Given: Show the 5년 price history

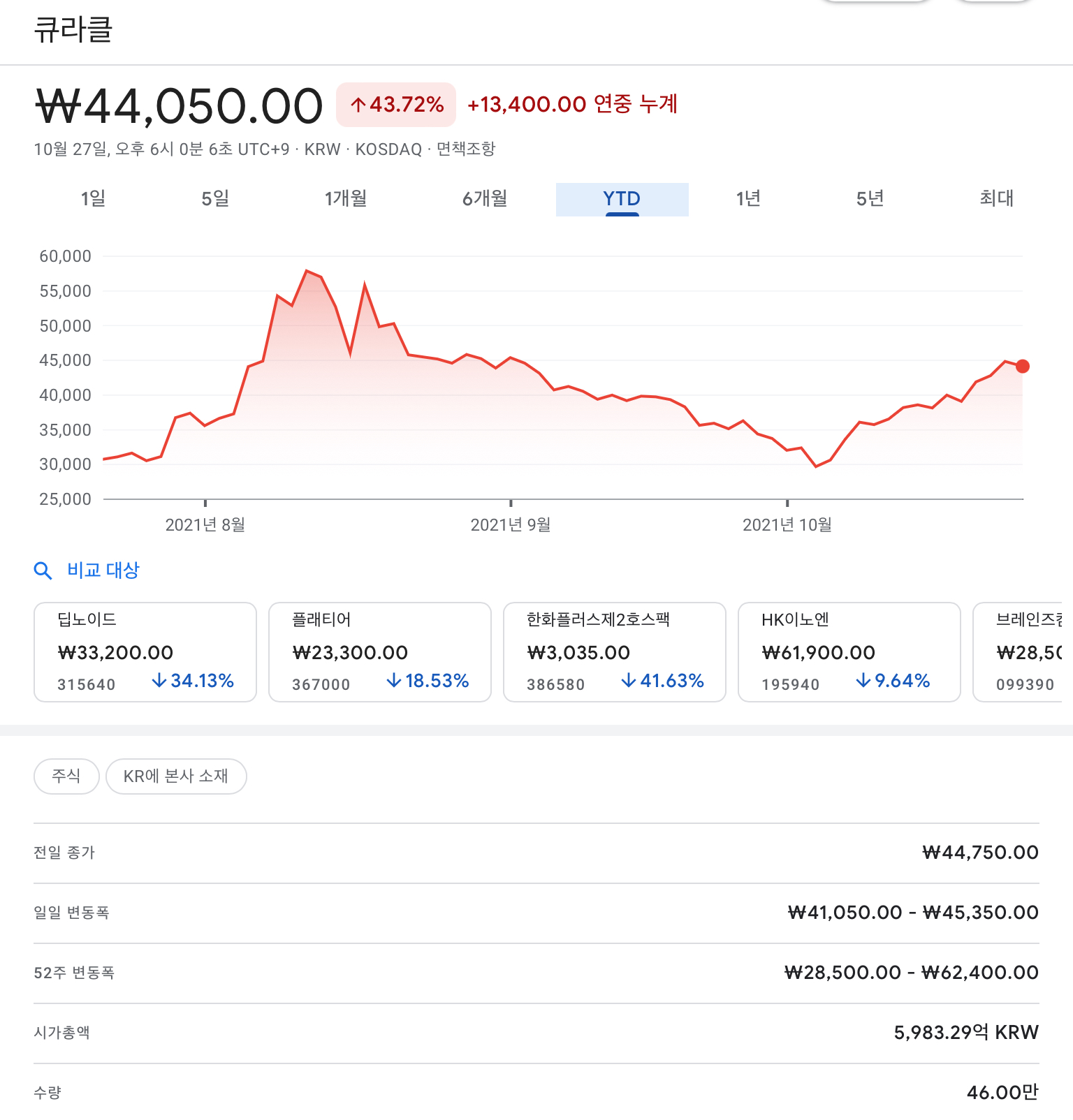Looking at the screenshot, I should click(x=870, y=199).
